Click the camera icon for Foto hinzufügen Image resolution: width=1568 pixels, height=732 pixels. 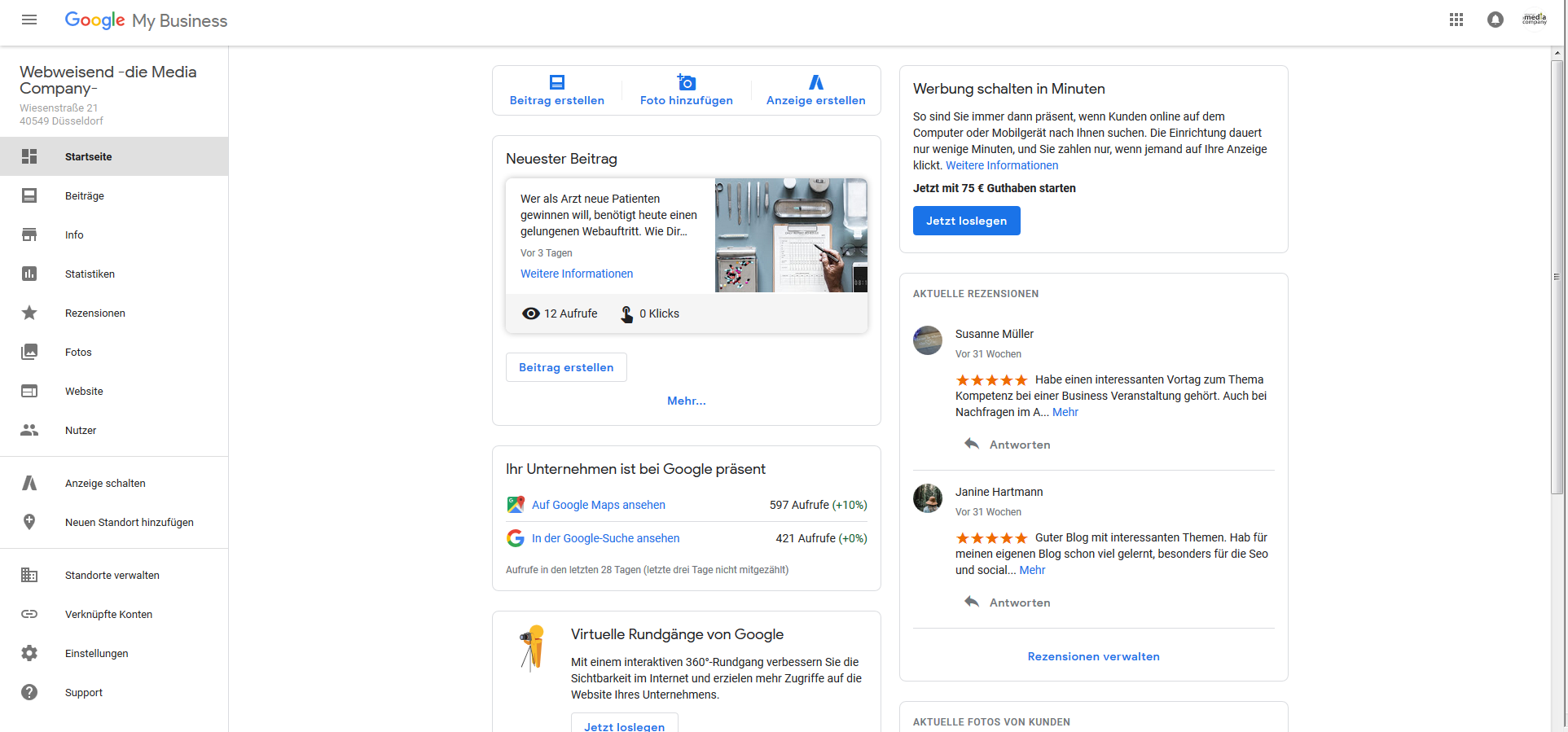tap(687, 82)
